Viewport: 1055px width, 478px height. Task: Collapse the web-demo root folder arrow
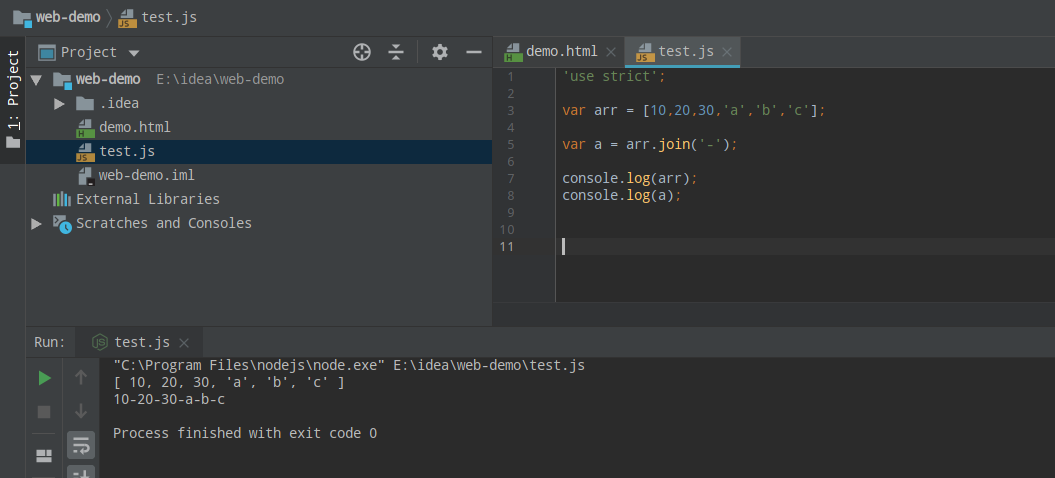pyautogui.click(x=36, y=79)
